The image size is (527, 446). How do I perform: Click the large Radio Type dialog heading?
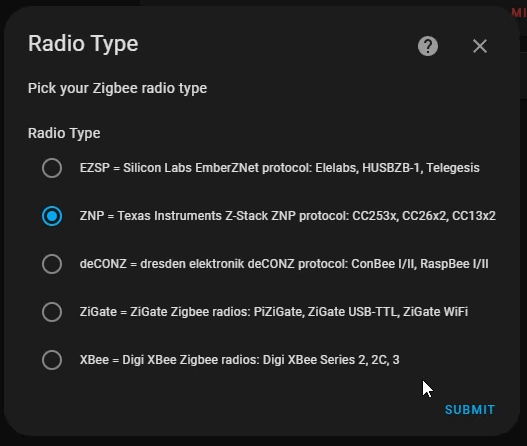83,44
